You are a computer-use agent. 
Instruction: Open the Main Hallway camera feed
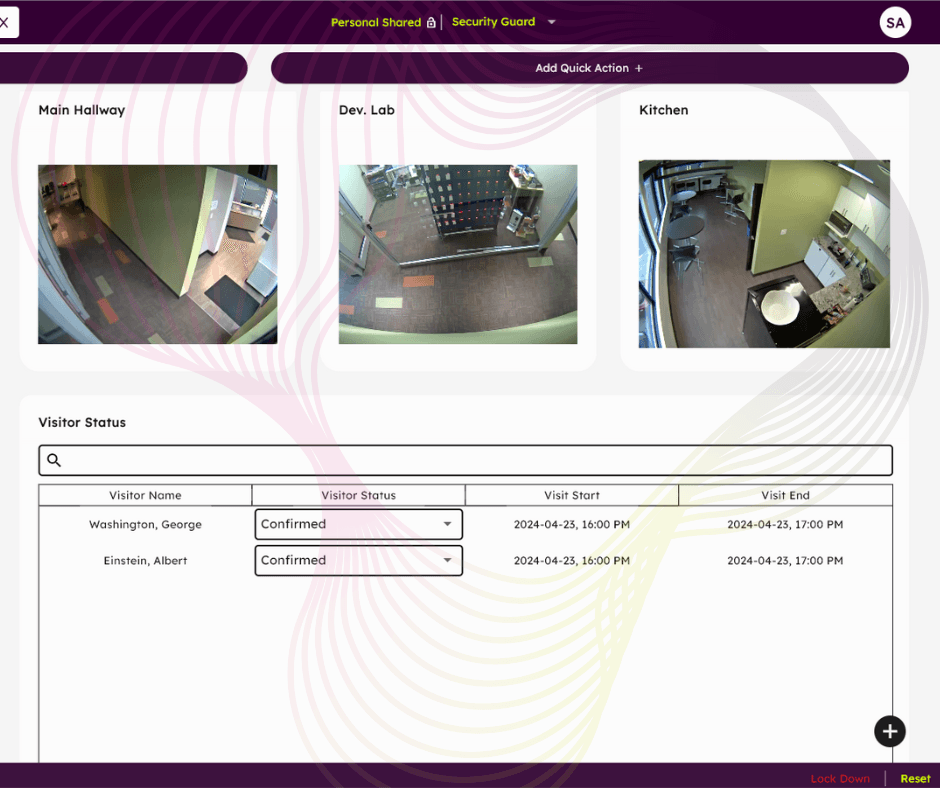(158, 254)
